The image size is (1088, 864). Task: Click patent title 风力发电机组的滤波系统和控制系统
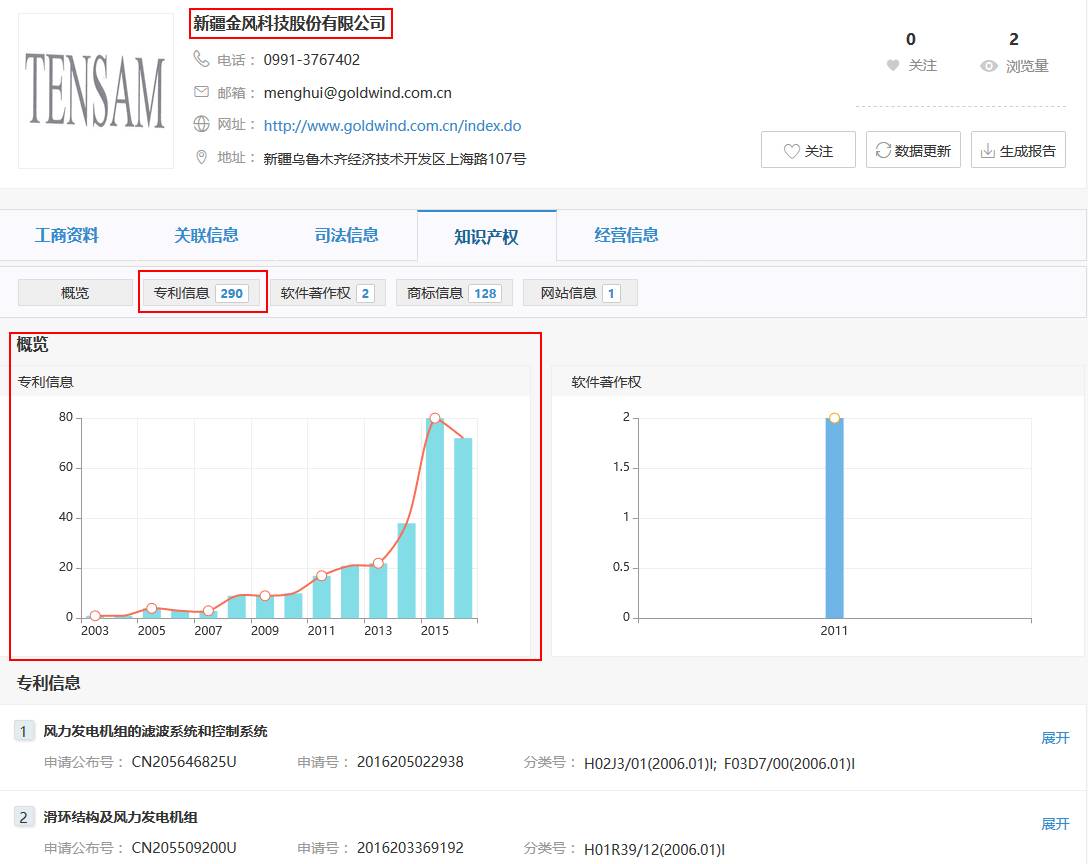[x=155, y=731]
